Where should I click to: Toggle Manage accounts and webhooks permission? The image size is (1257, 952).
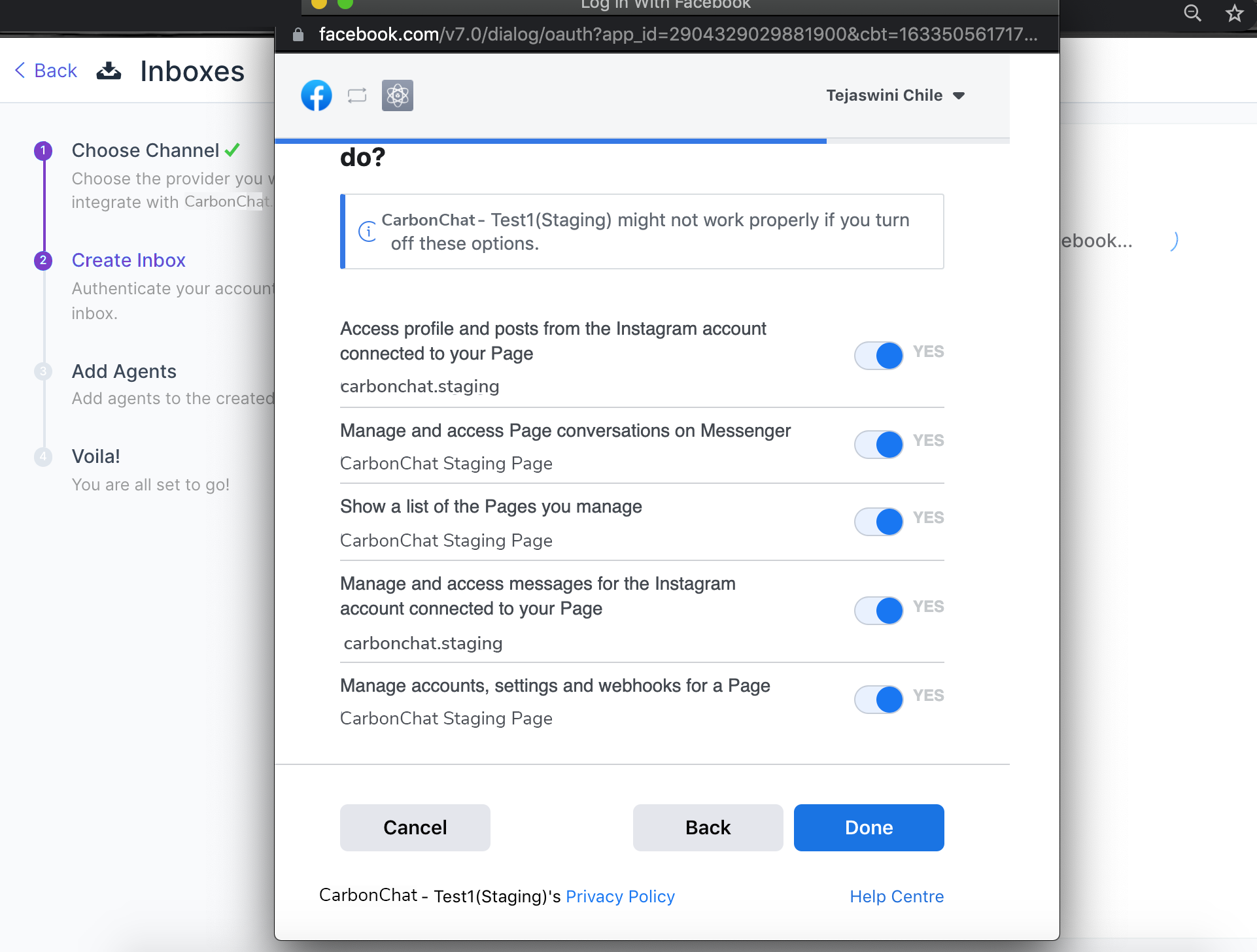(879, 700)
